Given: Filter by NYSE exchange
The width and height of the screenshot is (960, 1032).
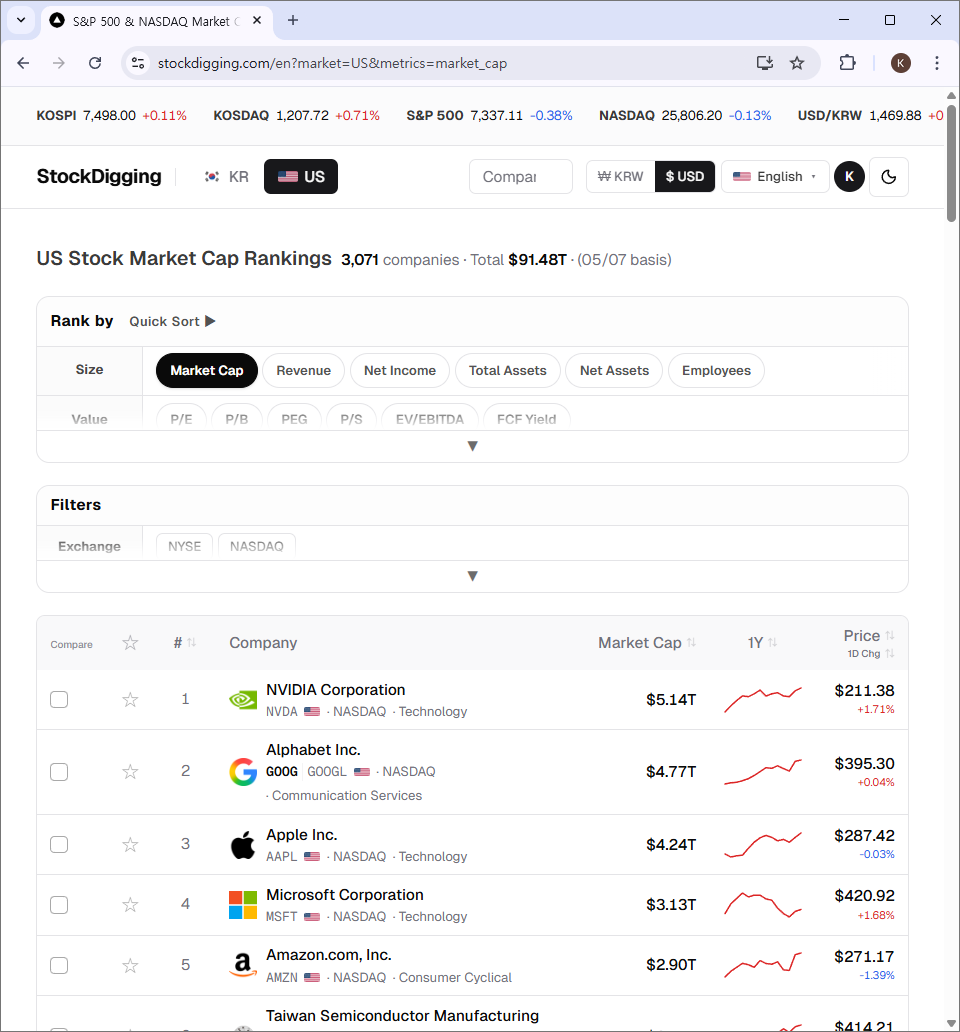Looking at the screenshot, I should tap(184, 546).
